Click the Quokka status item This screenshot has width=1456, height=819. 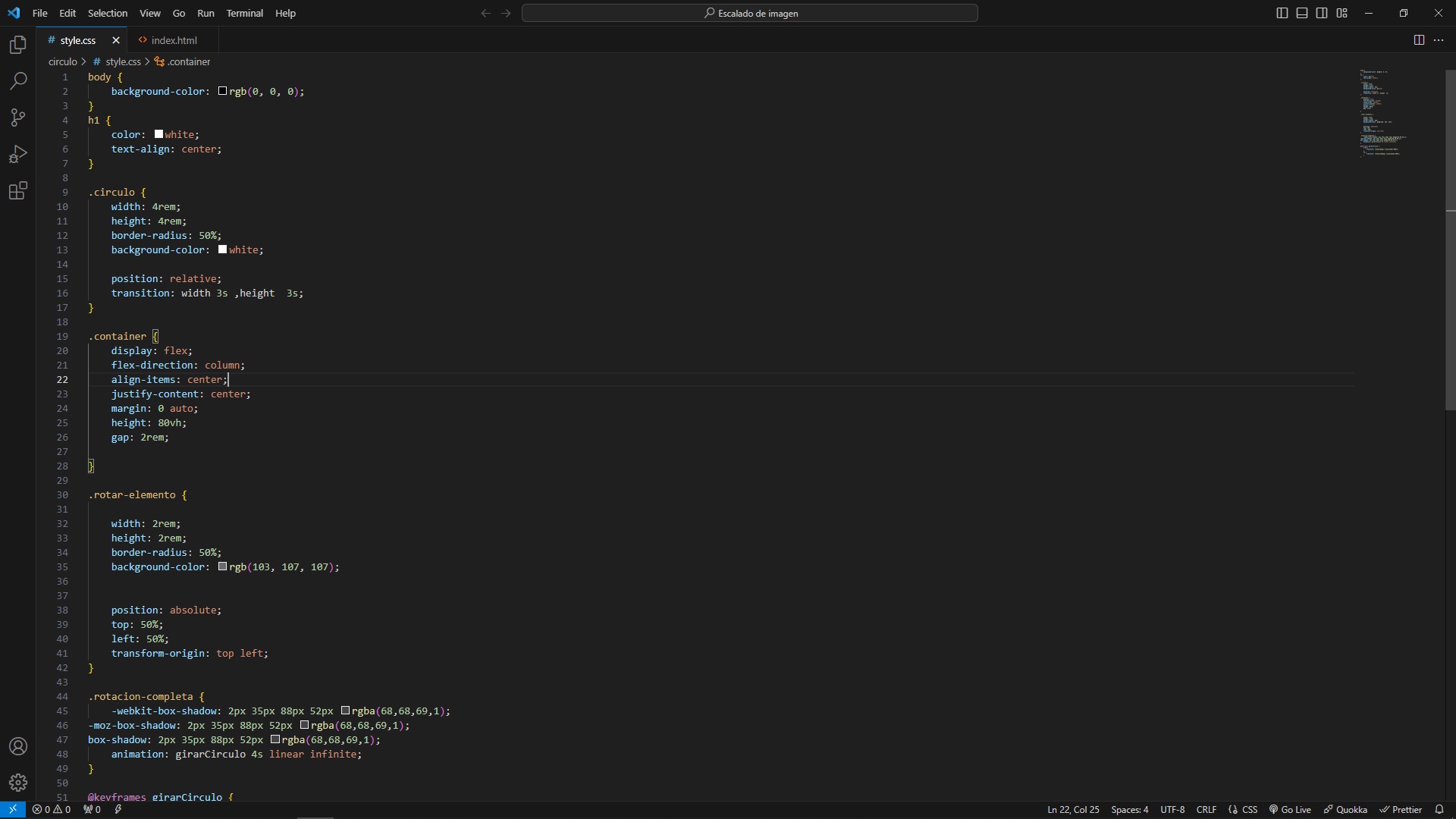click(x=1345, y=809)
